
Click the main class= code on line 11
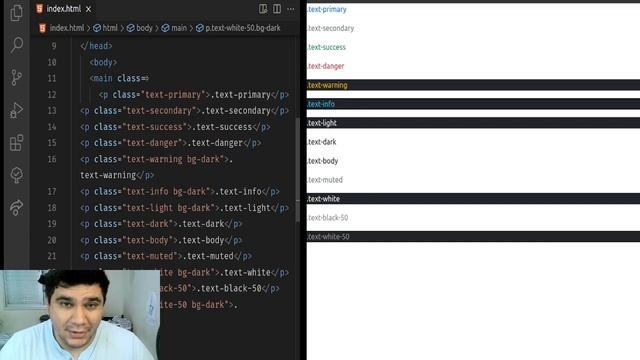[119, 78]
